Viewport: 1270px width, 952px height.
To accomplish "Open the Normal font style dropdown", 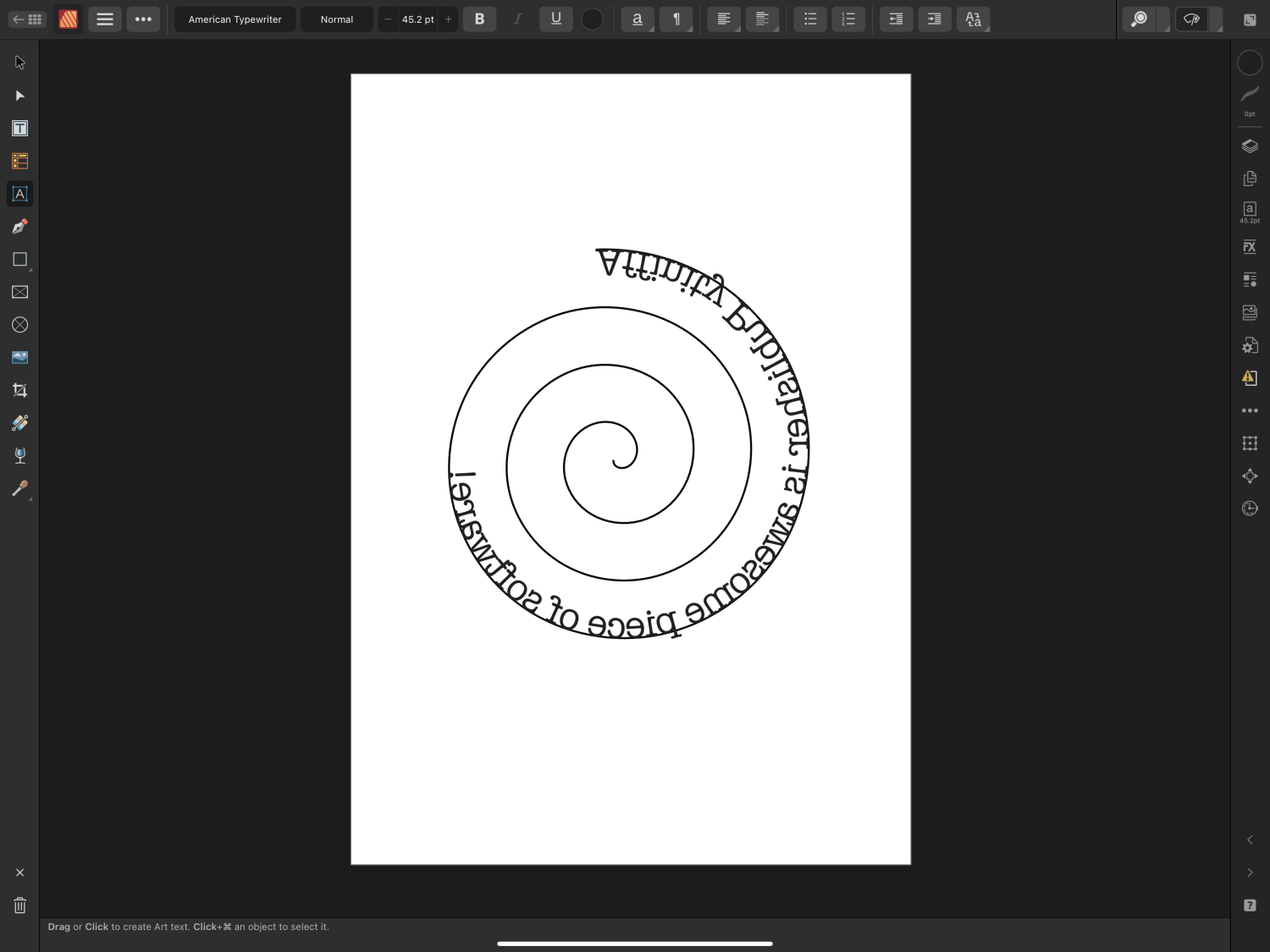I will tap(336, 19).
